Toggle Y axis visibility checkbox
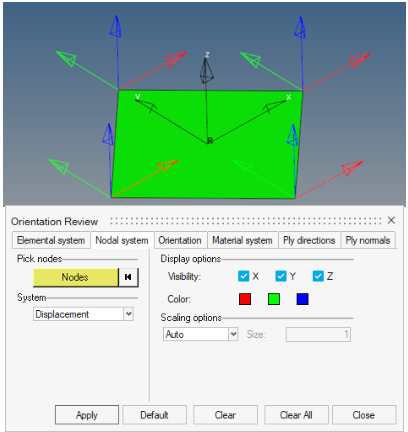Viewport: 408px width, 432px height. [281, 276]
